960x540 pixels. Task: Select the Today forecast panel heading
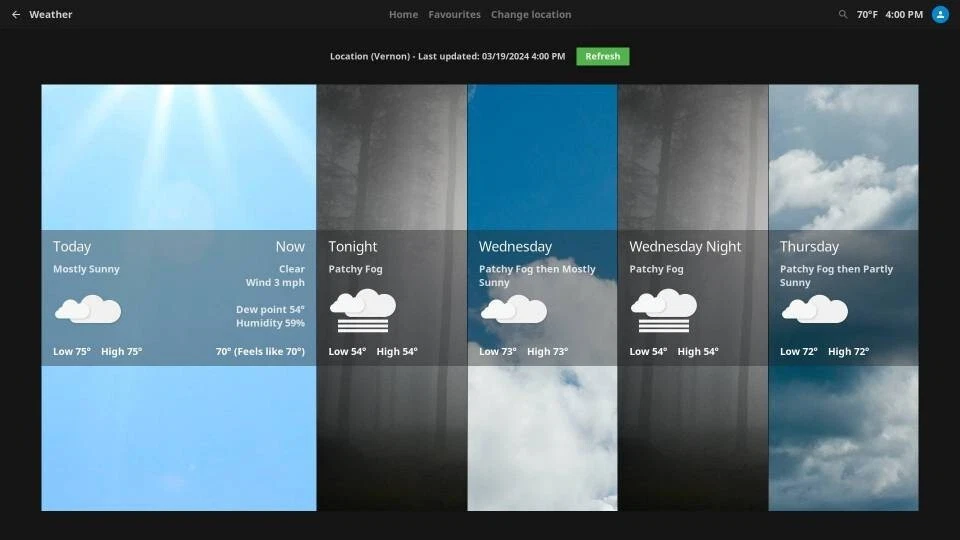point(72,247)
